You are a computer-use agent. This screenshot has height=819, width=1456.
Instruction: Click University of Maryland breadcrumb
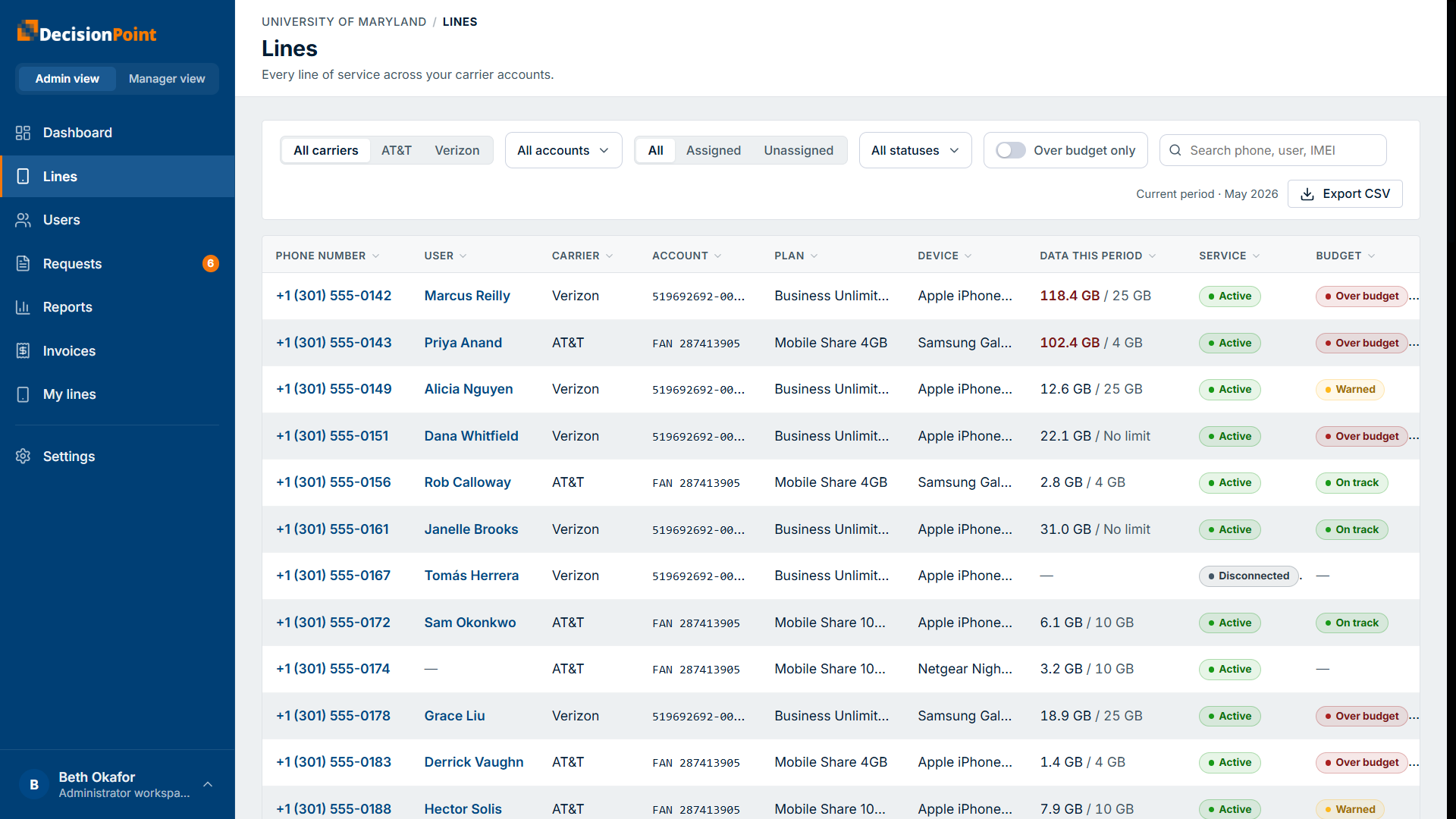tap(344, 22)
